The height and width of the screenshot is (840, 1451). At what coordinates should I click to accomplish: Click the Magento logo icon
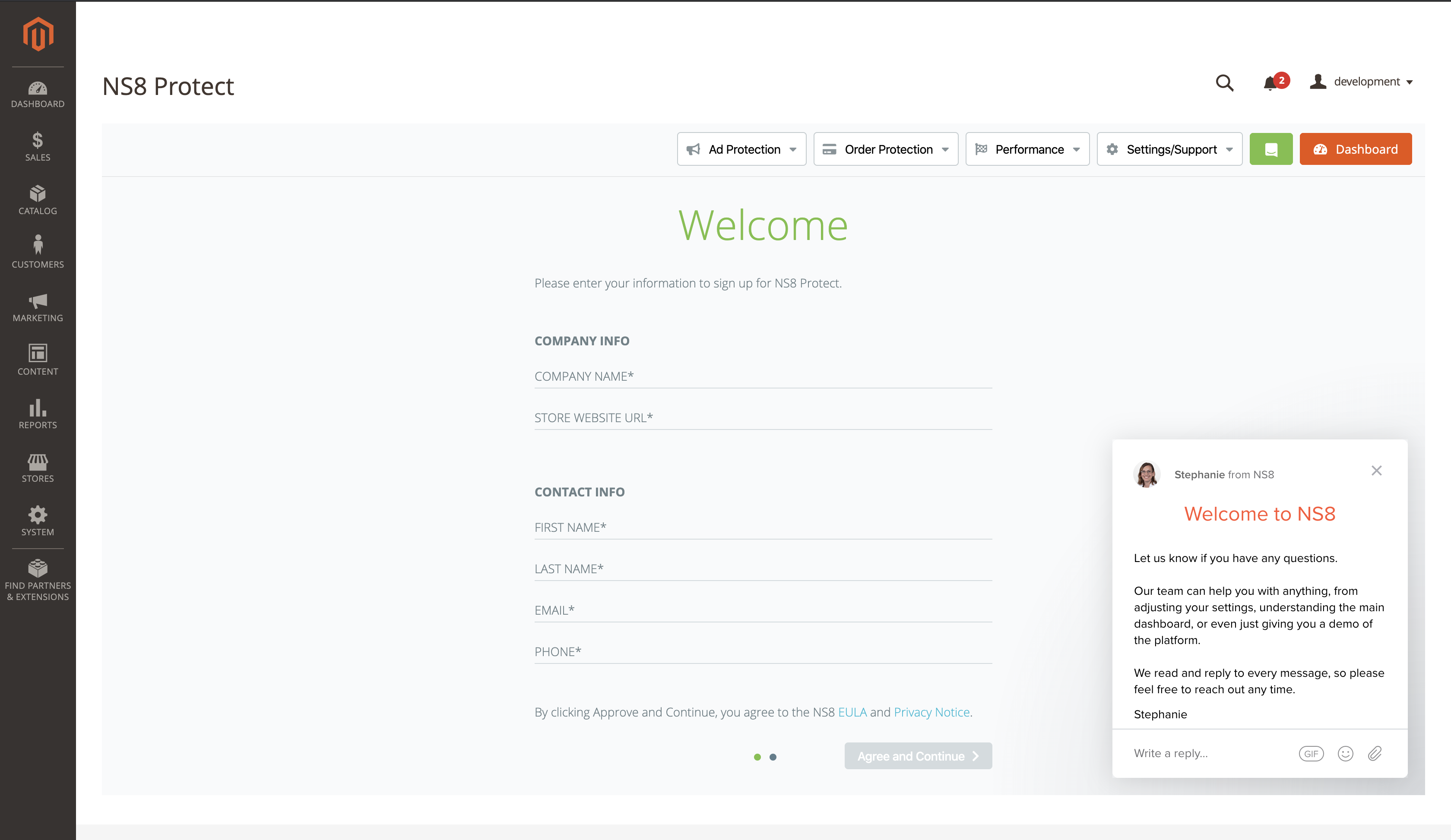(x=38, y=34)
